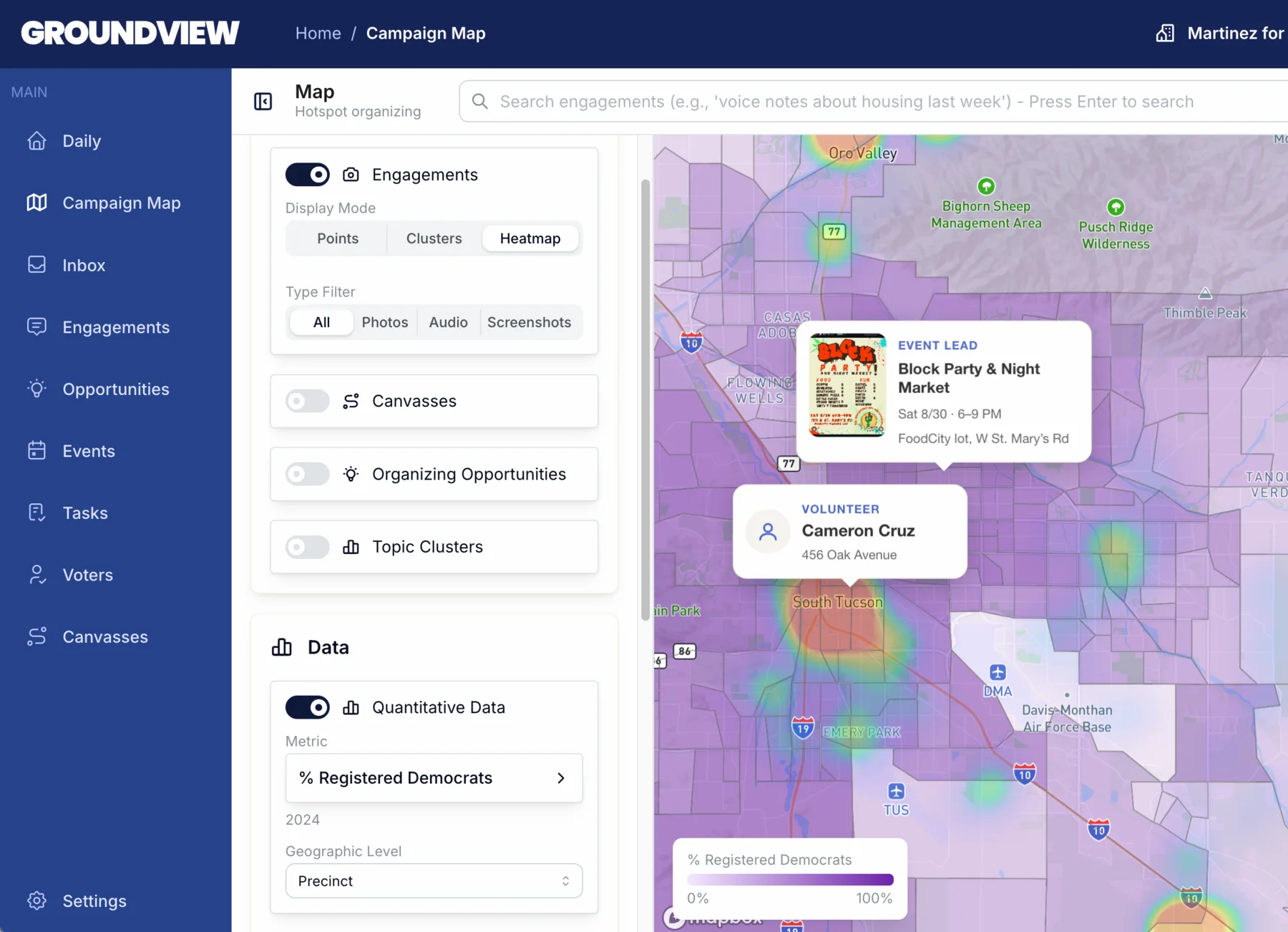
Task: Click the Block Party flyer thumbnail
Action: pyautogui.click(x=847, y=385)
